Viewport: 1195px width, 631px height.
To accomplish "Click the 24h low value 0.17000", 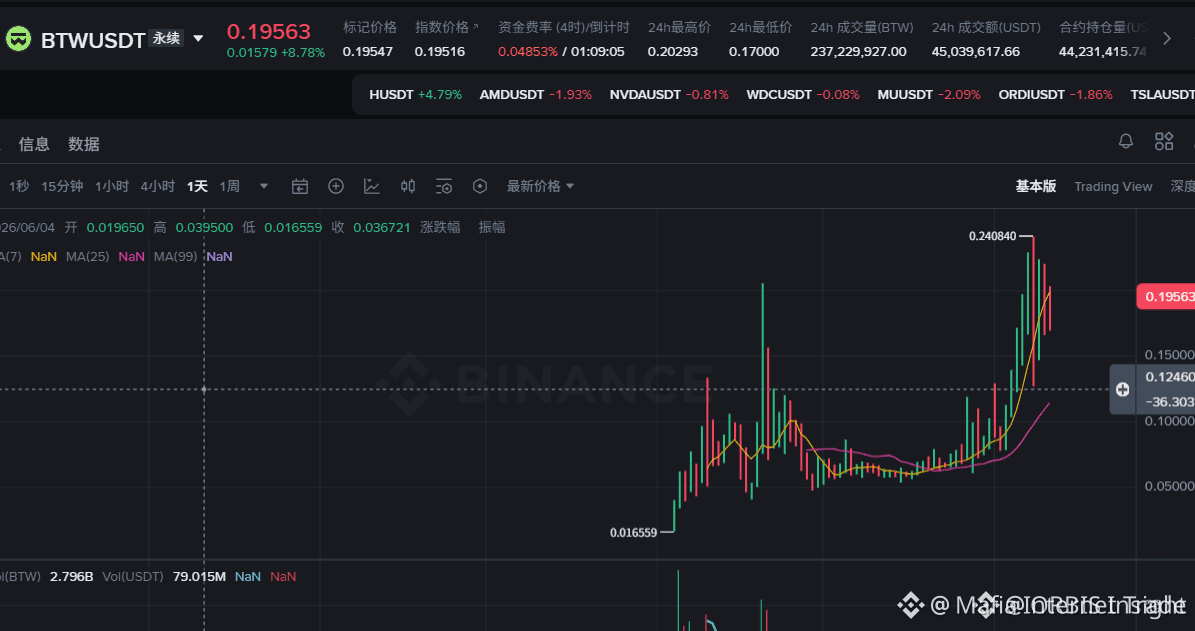I will [754, 52].
